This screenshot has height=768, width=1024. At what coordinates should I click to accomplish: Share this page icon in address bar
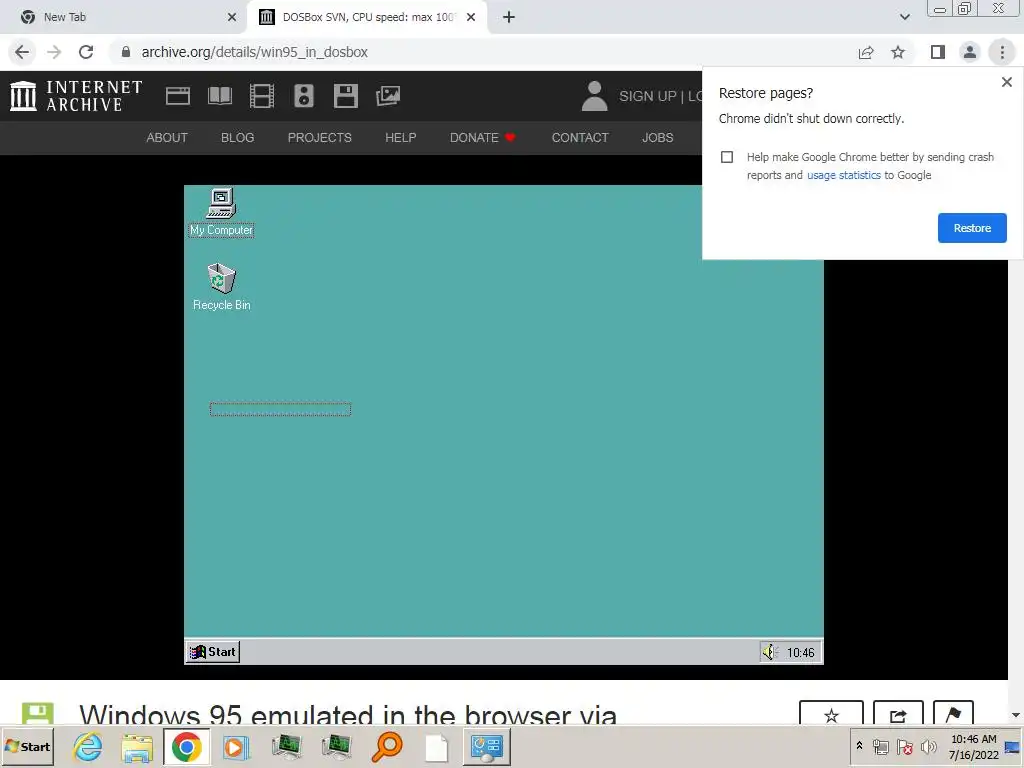tap(866, 52)
